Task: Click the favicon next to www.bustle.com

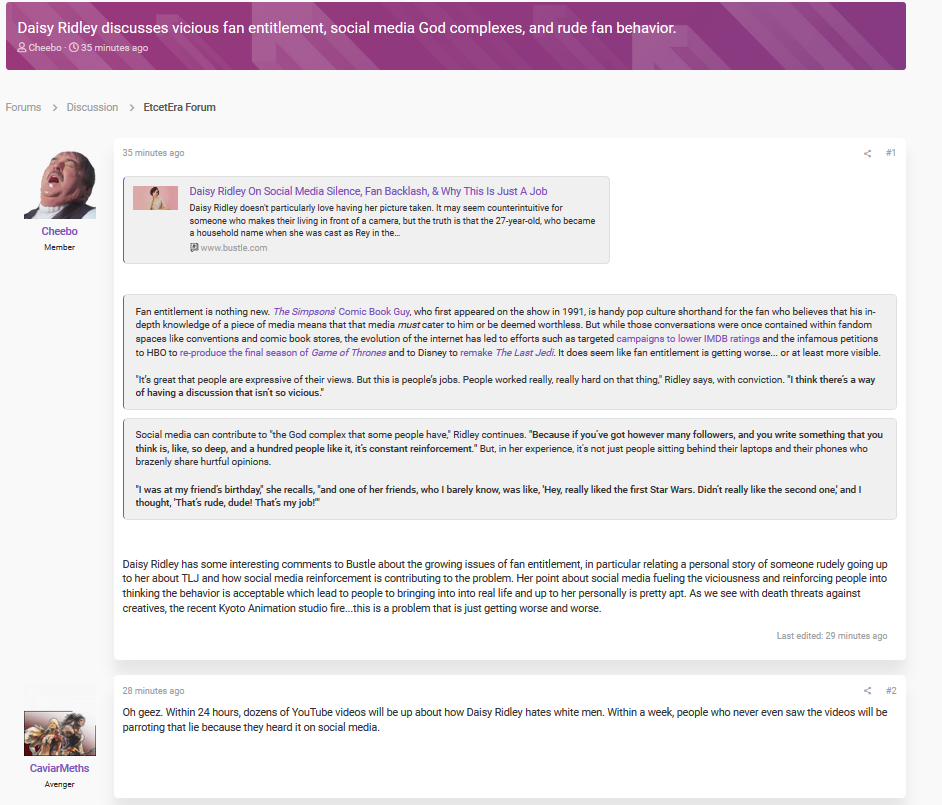Action: (x=194, y=248)
